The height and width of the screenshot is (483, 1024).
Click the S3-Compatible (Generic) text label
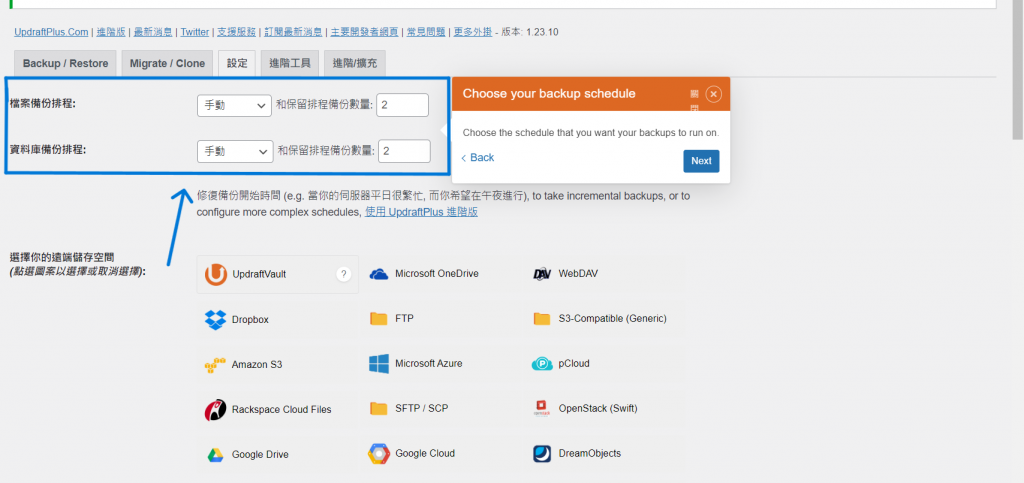[x=613, y=319]
